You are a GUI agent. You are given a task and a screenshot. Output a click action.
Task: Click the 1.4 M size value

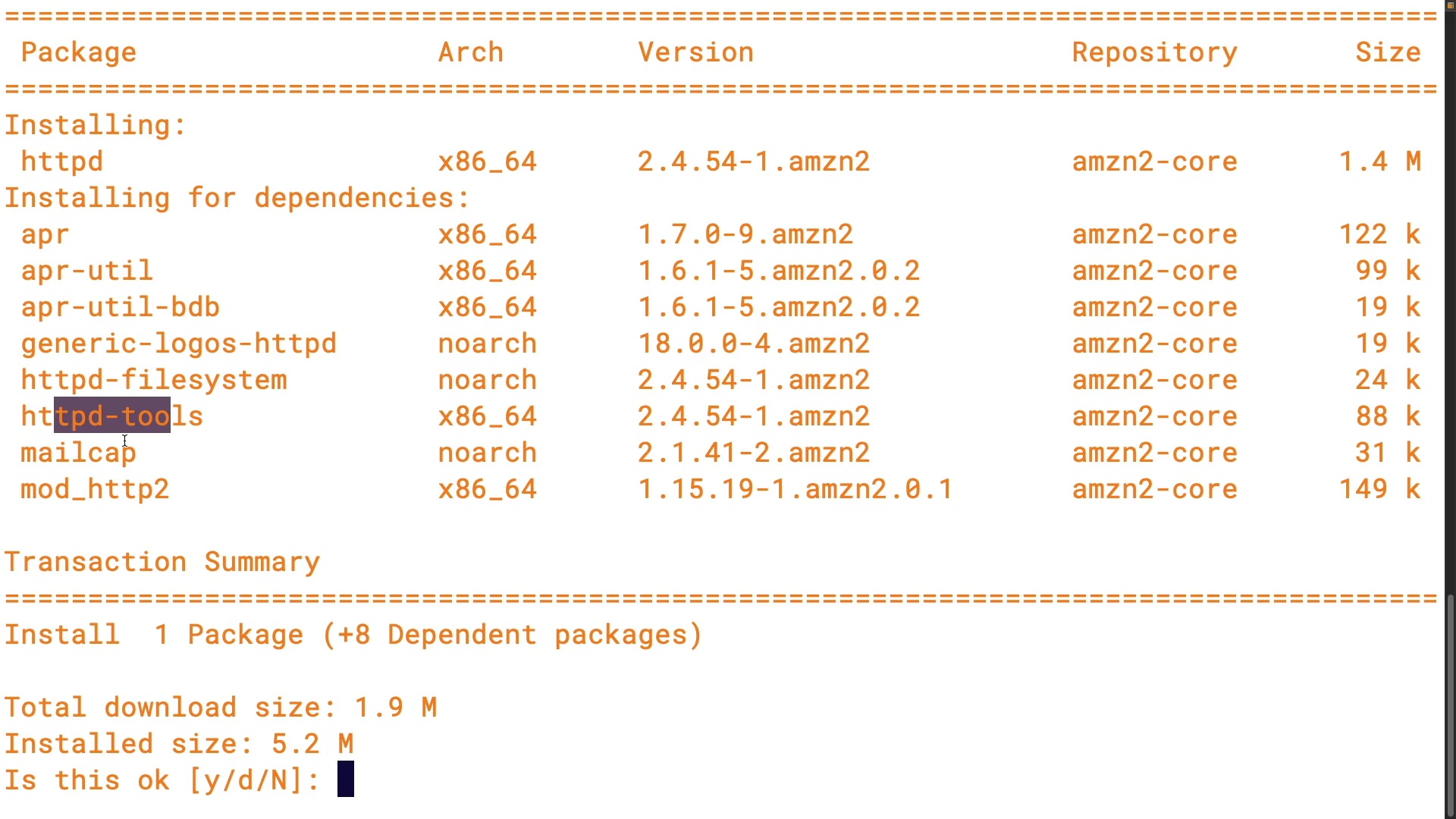coord(1379,162)
